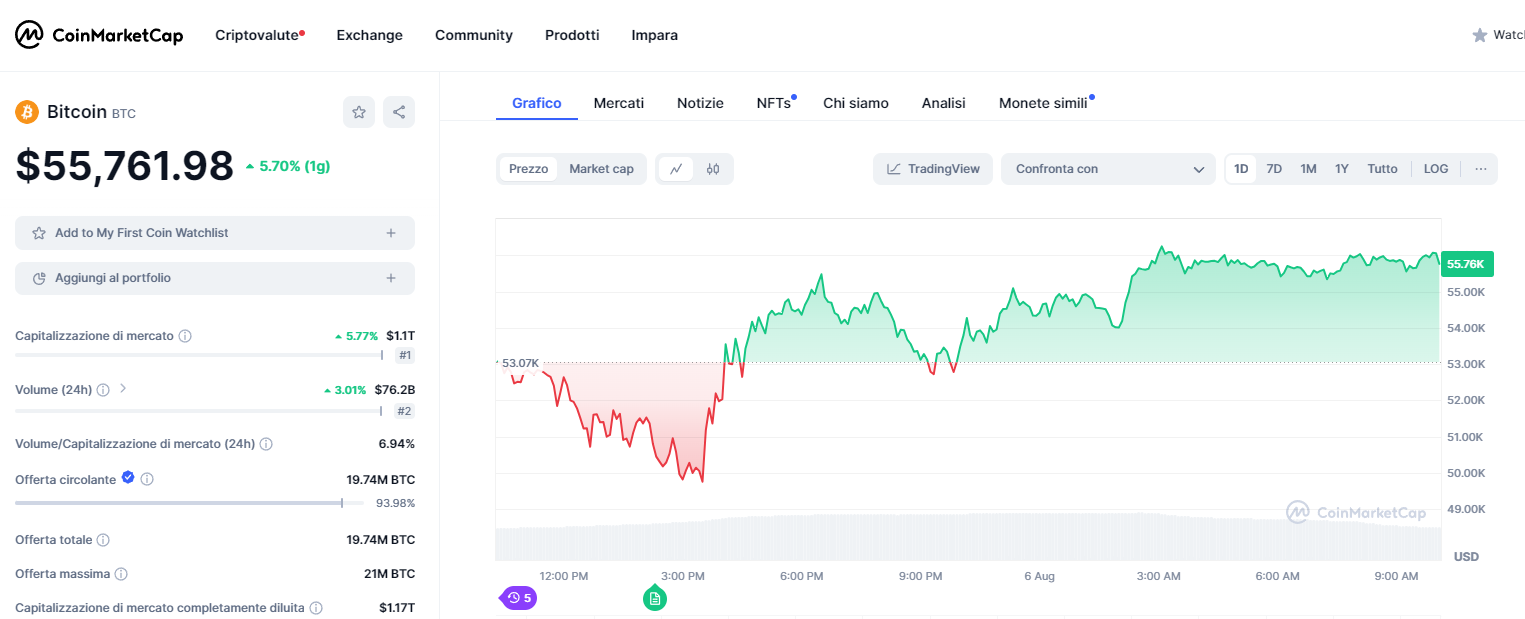1525x619 pixels.
Task: Click the CoinMarketCap logo
Action: click(99, 35)
